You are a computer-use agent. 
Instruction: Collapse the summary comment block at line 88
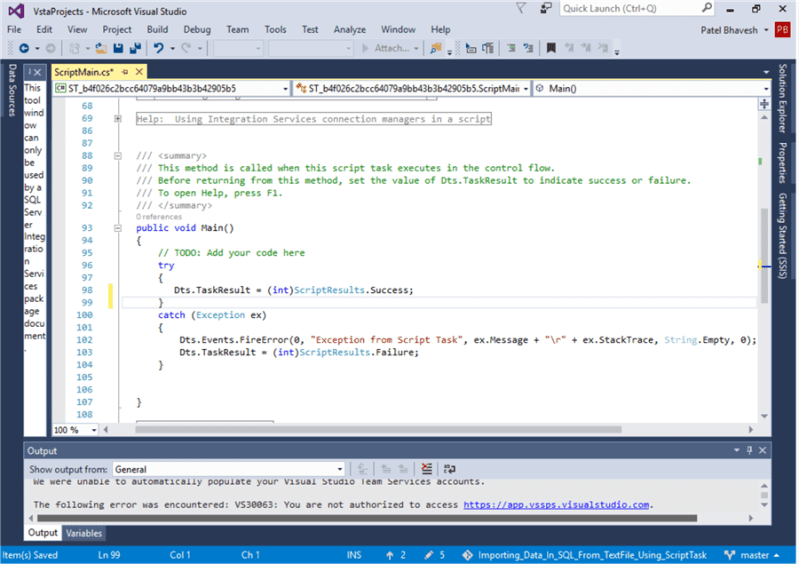point(118,156)
